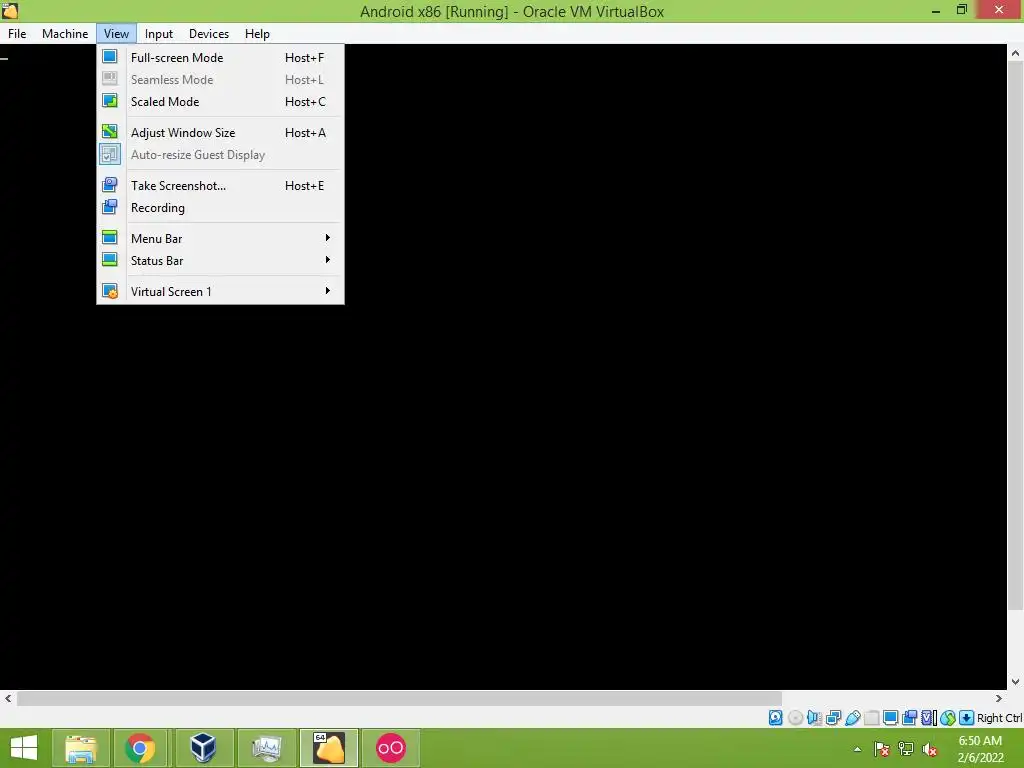
Task: Choose Scaled Mode entry
Action: tap(220, 102)
